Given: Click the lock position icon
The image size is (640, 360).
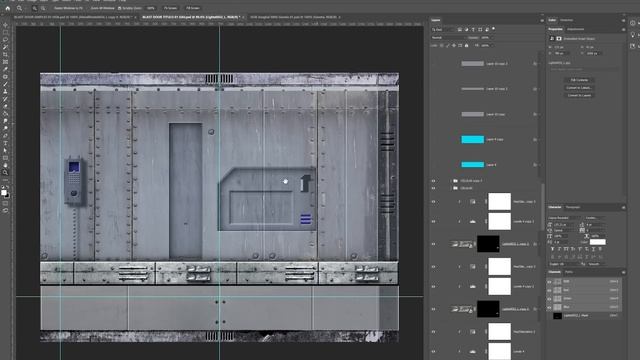Looking at the screenshot, I should (454, 45).
